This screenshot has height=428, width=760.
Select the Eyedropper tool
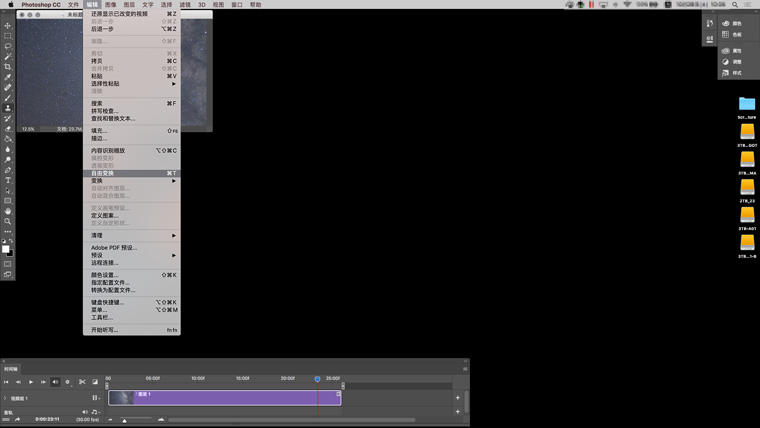pyautogui.click(x=8, y=77)
